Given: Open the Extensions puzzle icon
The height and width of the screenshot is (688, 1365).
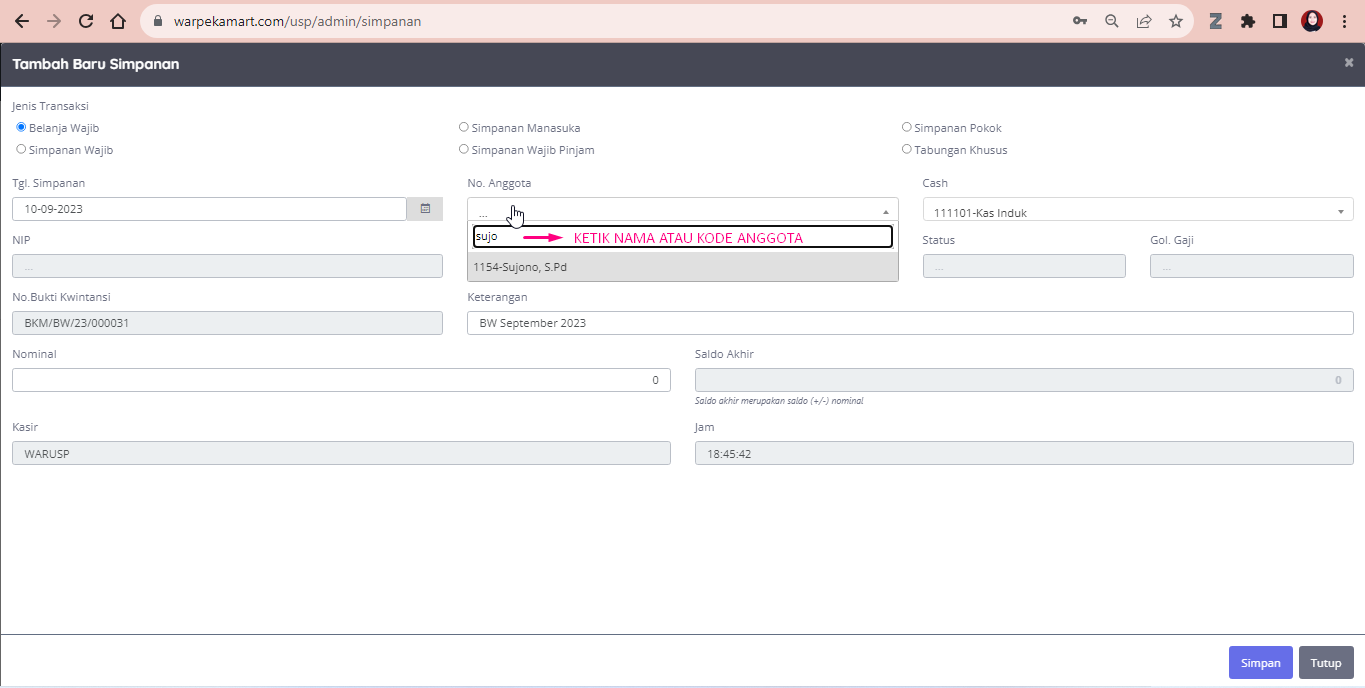Looking at the screenshot, I should coord(1248,21).
